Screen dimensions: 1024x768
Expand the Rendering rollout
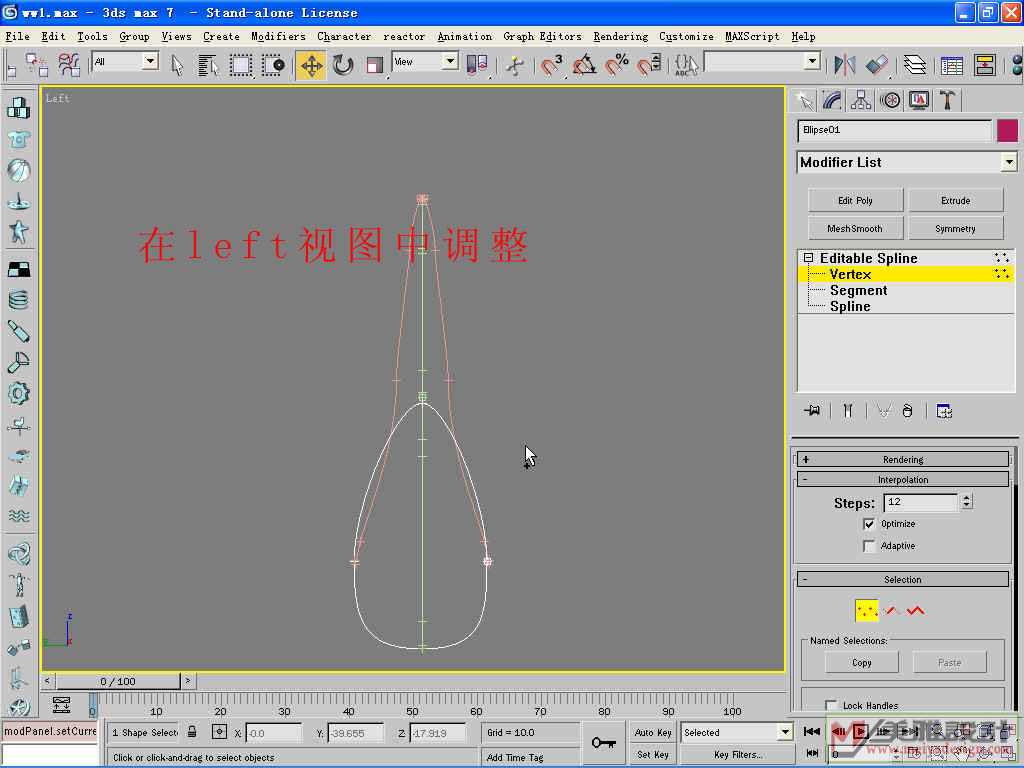(903, 460)
